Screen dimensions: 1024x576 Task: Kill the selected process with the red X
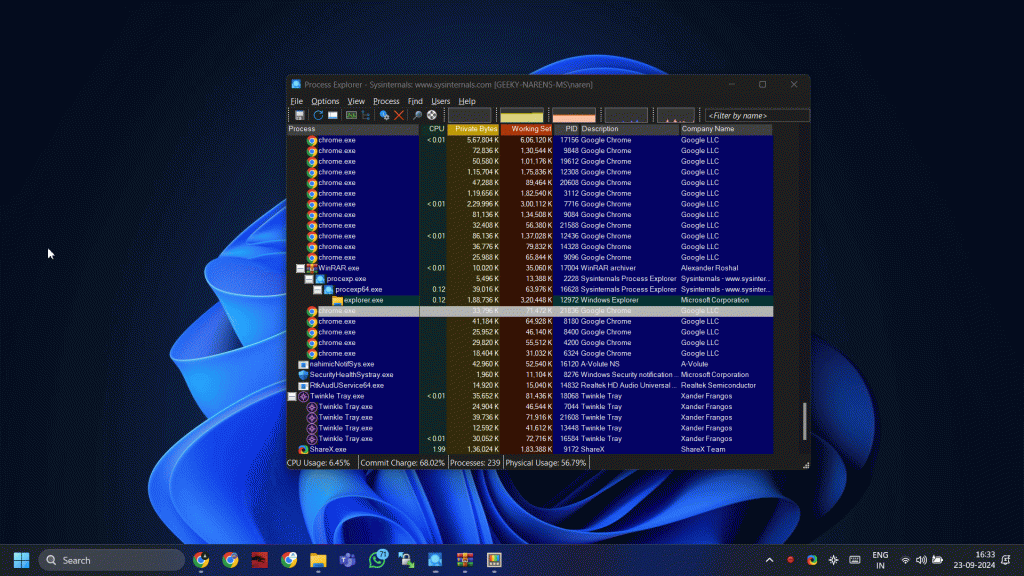pyautogui.click(x=398, y=113)
